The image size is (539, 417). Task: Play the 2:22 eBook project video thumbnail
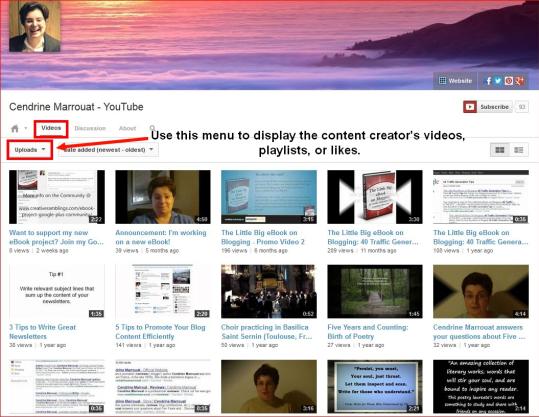[x=57, y=197]
